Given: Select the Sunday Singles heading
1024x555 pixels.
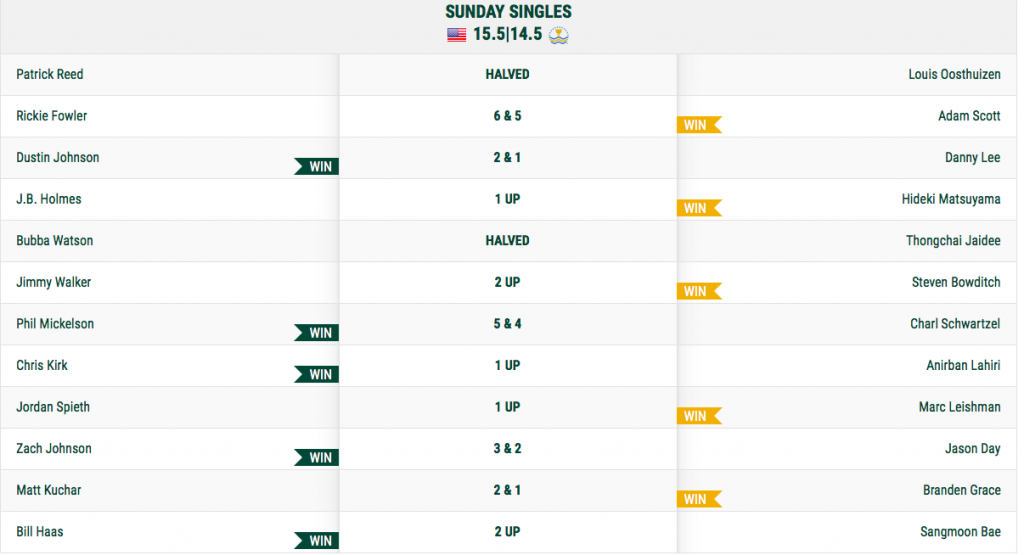Looking at the screenshot, I should [508, 12].
